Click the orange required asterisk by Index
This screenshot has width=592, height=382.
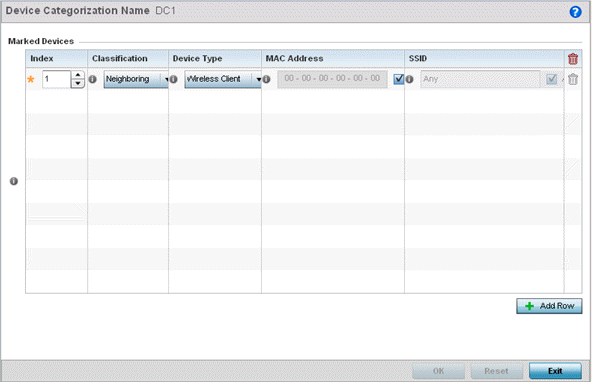point(31,80)
